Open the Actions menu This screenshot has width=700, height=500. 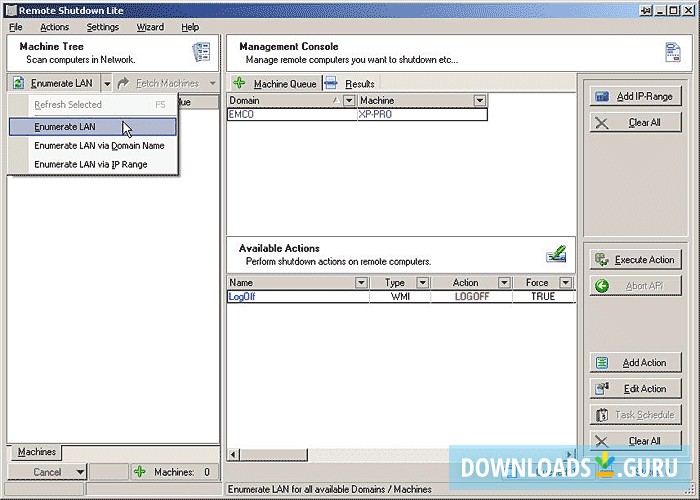click(54, 27)
